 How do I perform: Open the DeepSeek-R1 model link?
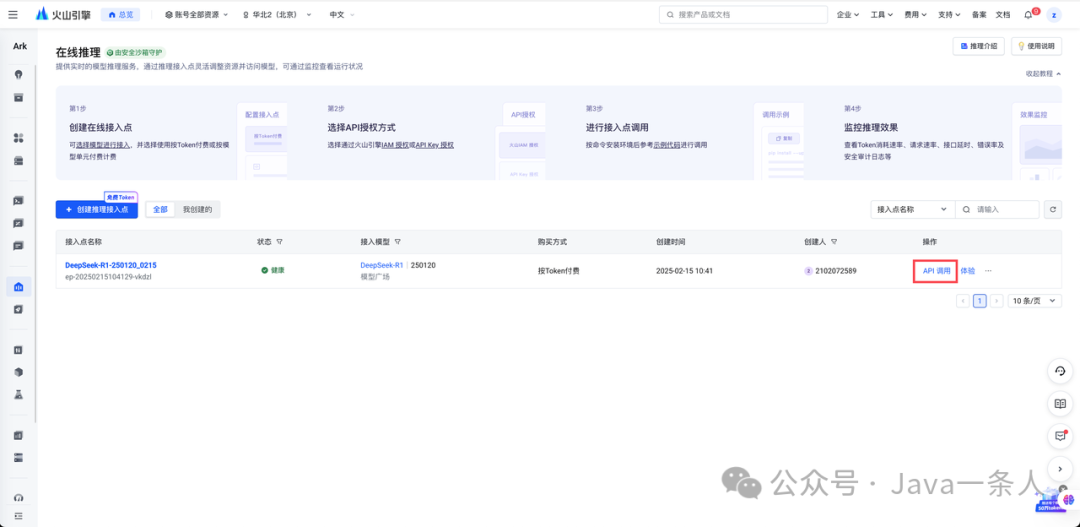[x=382, y=265]
